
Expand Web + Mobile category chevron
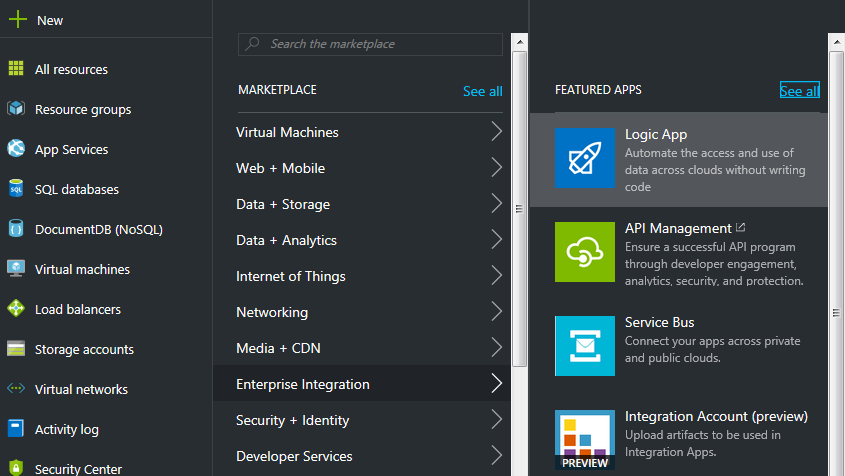496,168
